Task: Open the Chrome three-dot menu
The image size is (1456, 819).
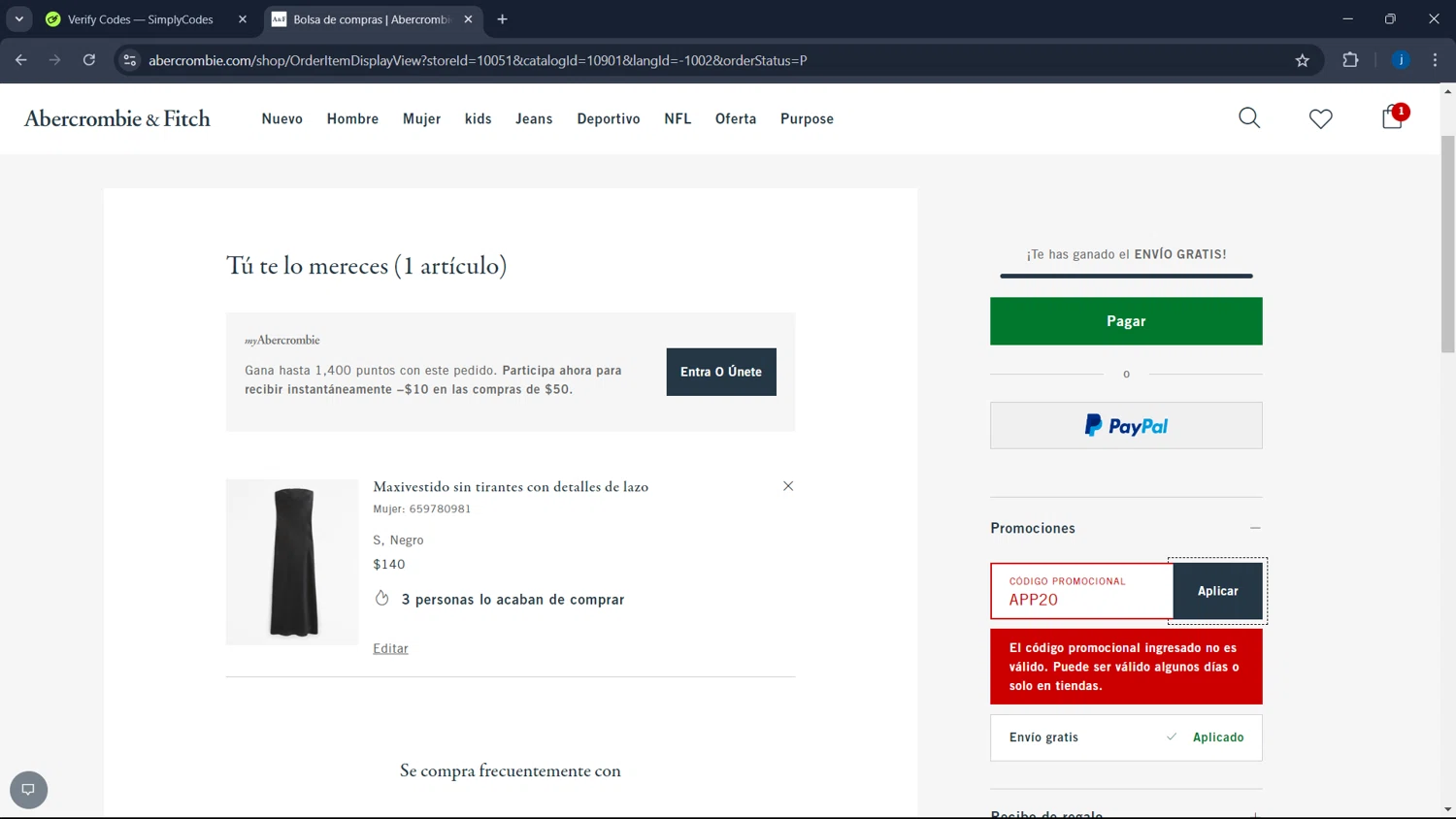Action: (x=1435, y=60)
